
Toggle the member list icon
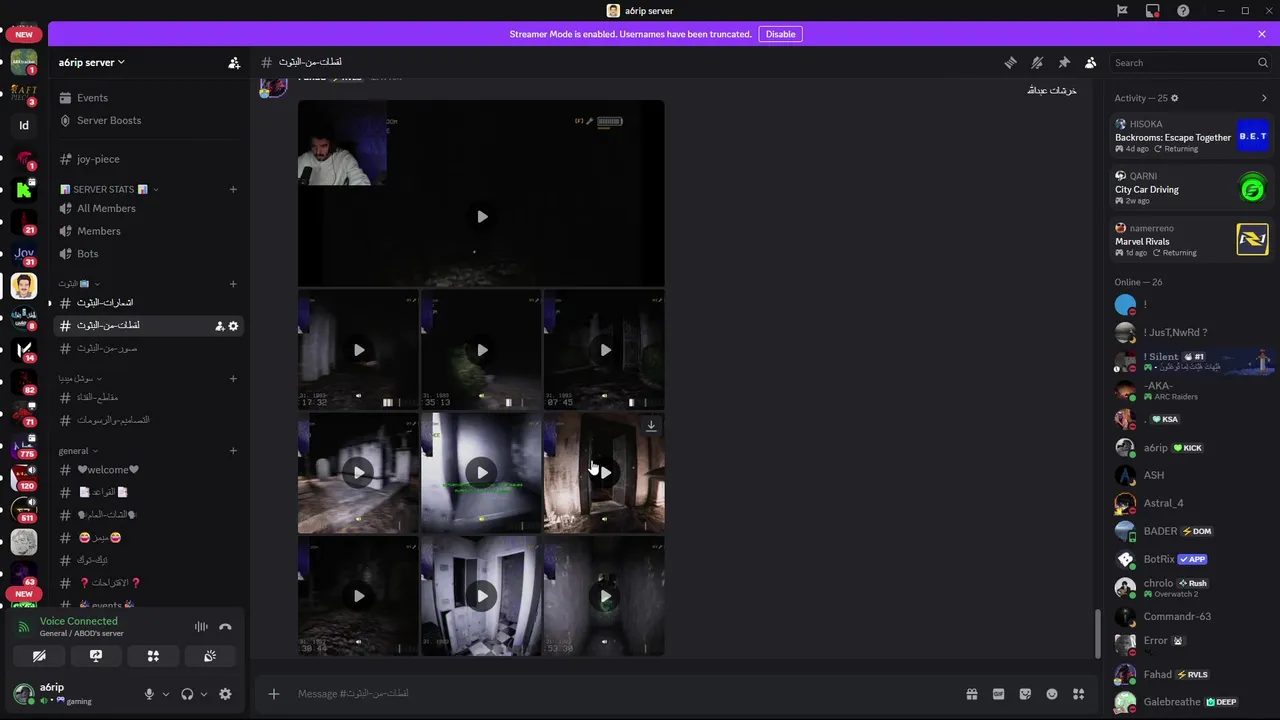click(1091, 62)
